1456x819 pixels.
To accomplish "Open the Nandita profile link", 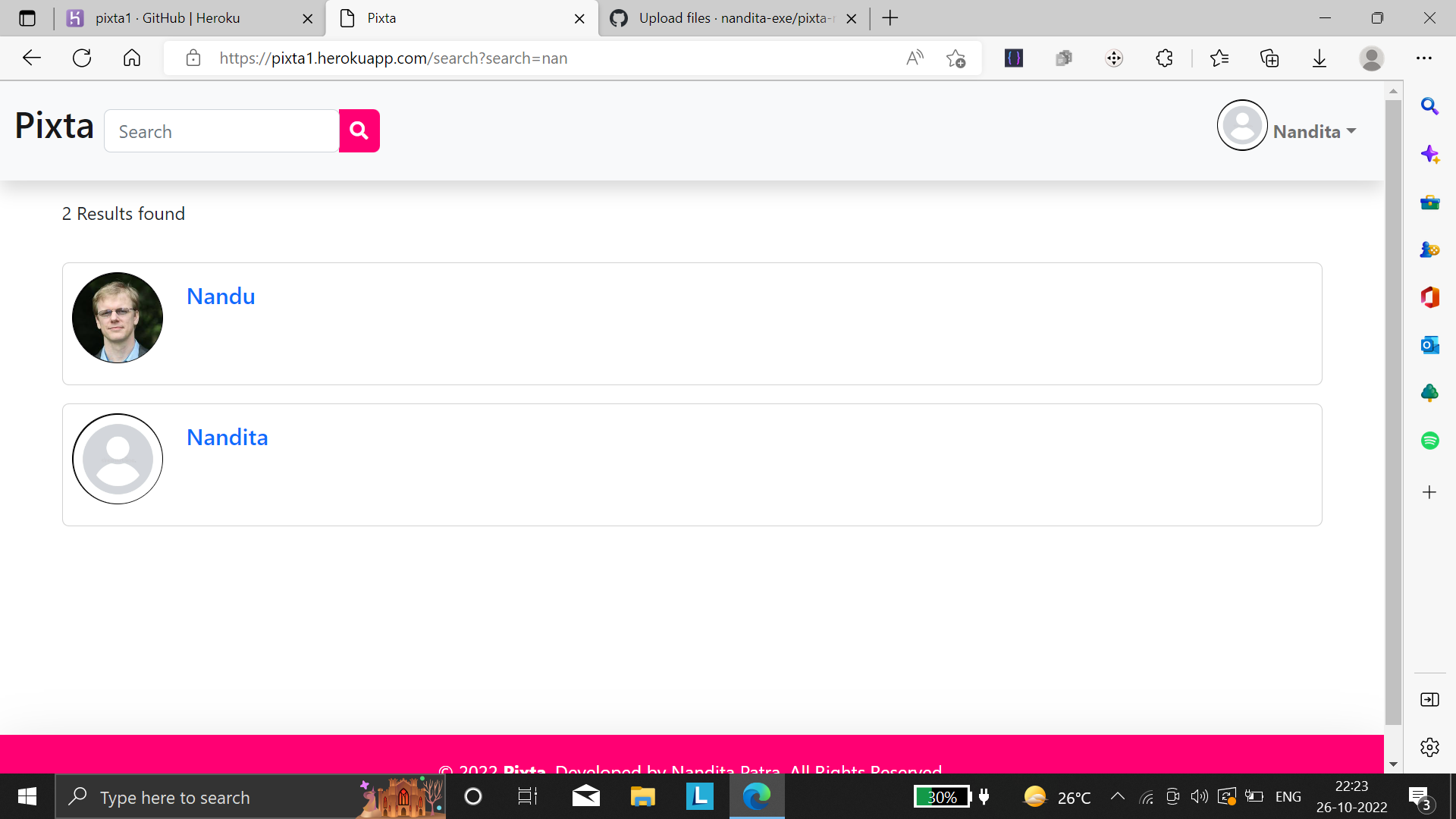I will pos(227,437).
